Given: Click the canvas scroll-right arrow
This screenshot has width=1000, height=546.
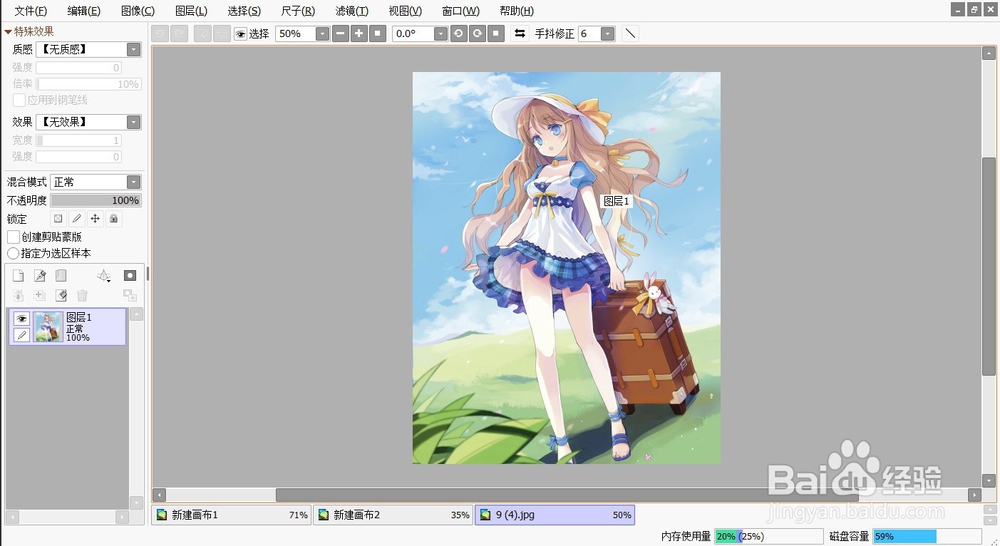Looking at the screenshot, I should tap(974, 495).
